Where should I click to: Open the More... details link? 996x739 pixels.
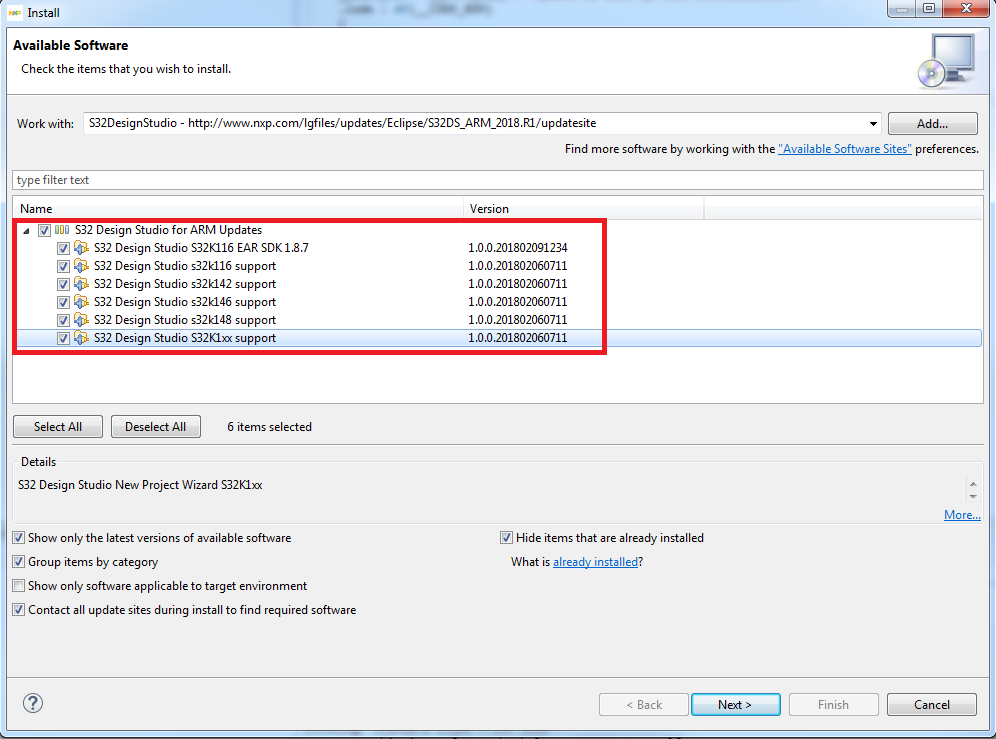click(x=962, y=515)
